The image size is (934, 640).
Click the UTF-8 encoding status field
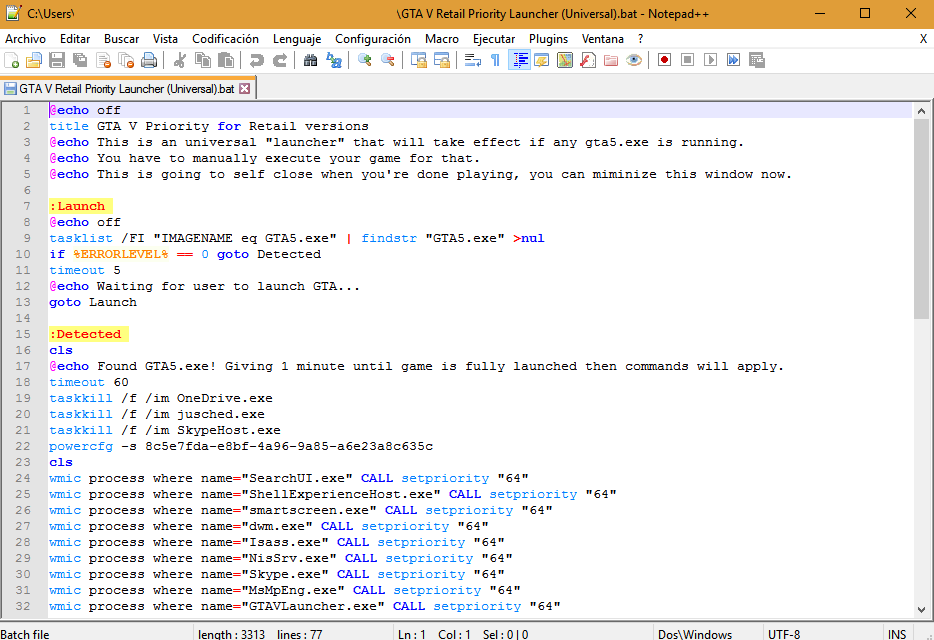[822, 634]
